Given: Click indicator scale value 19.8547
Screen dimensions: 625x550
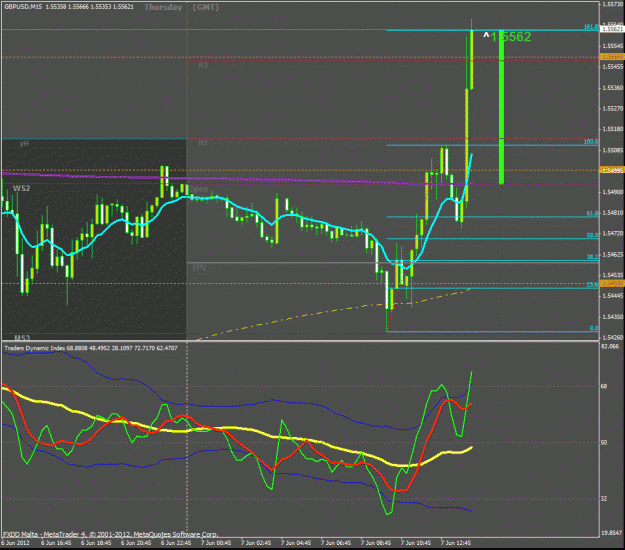Looking at the screenshot, I should 611,533.
